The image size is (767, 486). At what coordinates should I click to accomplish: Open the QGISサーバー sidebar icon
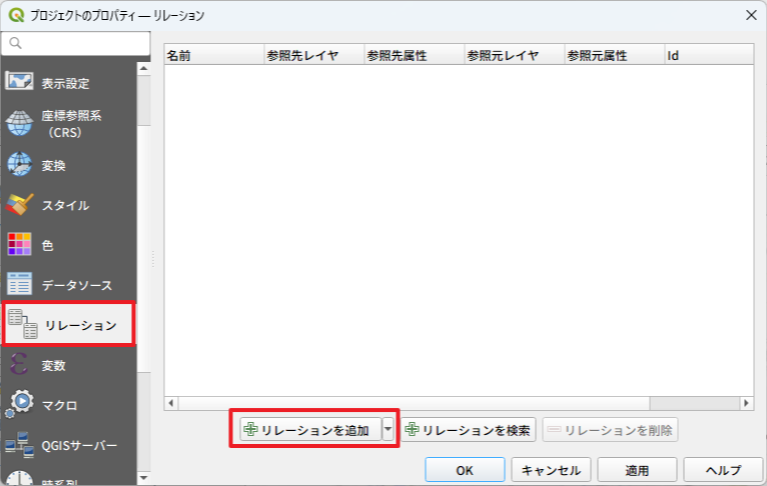click(x=20, y=445)
